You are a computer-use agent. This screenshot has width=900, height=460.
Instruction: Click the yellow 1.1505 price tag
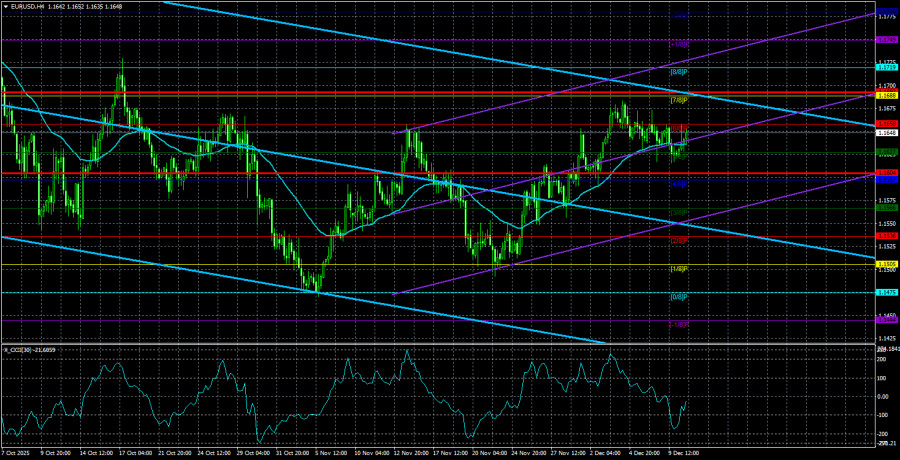885,264
